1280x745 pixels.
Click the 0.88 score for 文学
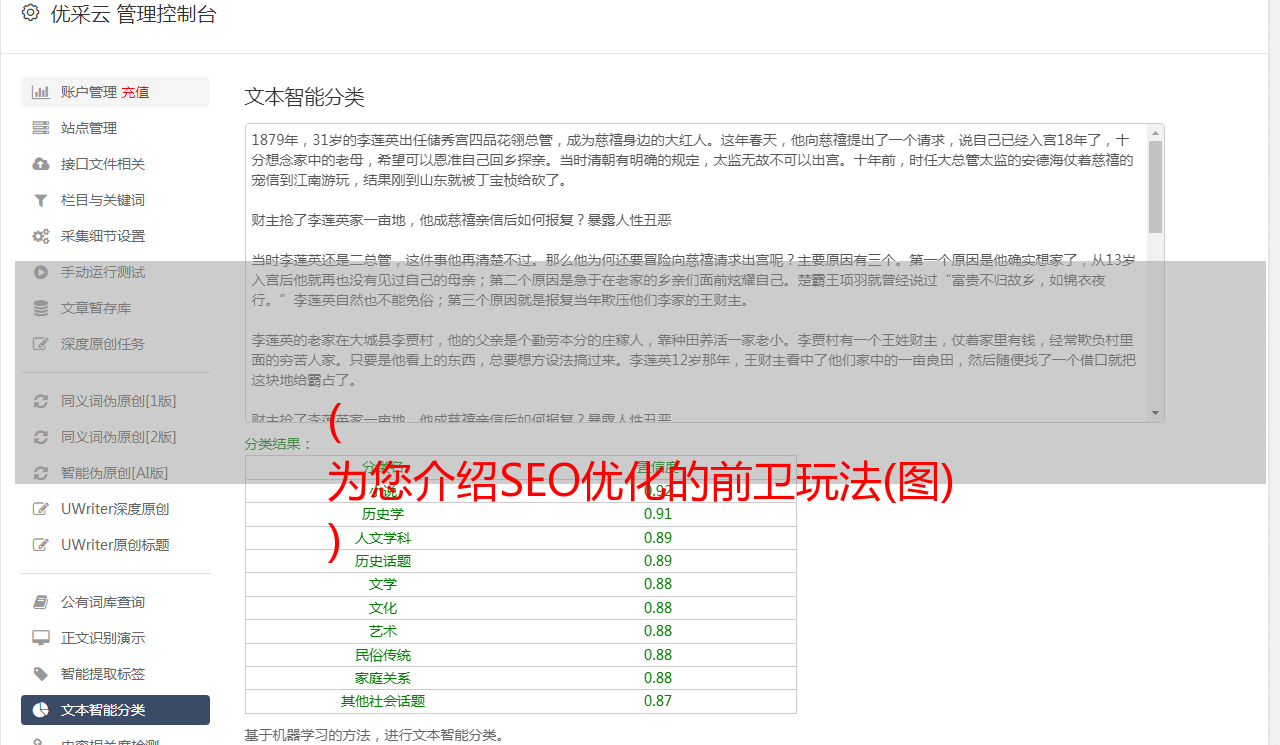pyautogui.click(x=658, y=584)
